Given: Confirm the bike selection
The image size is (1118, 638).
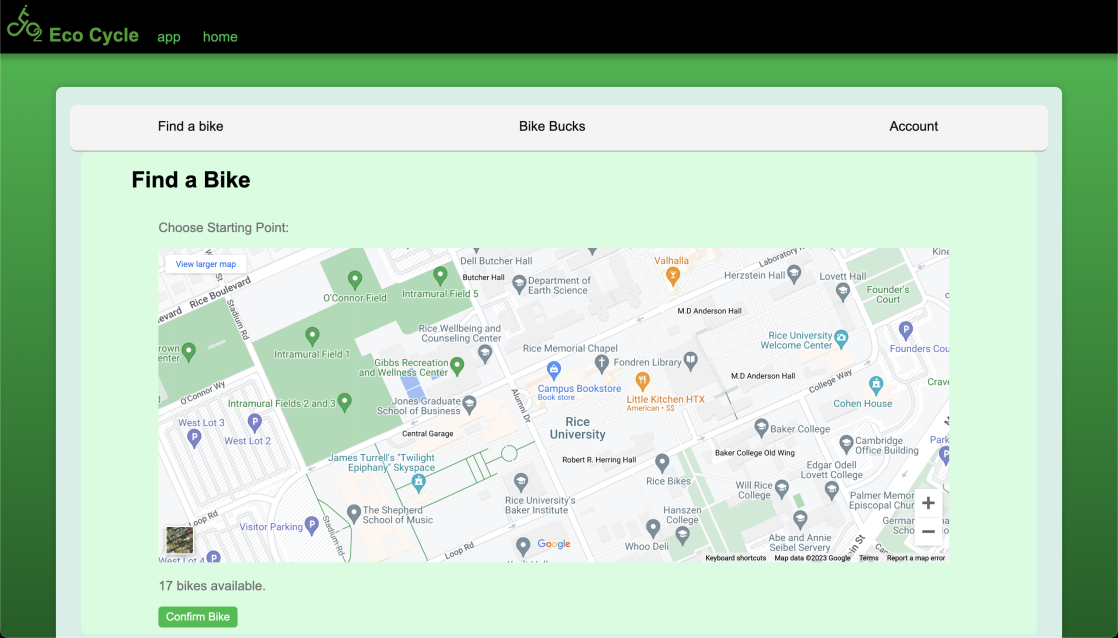Looking at the screenshot, I should (198, 617).
